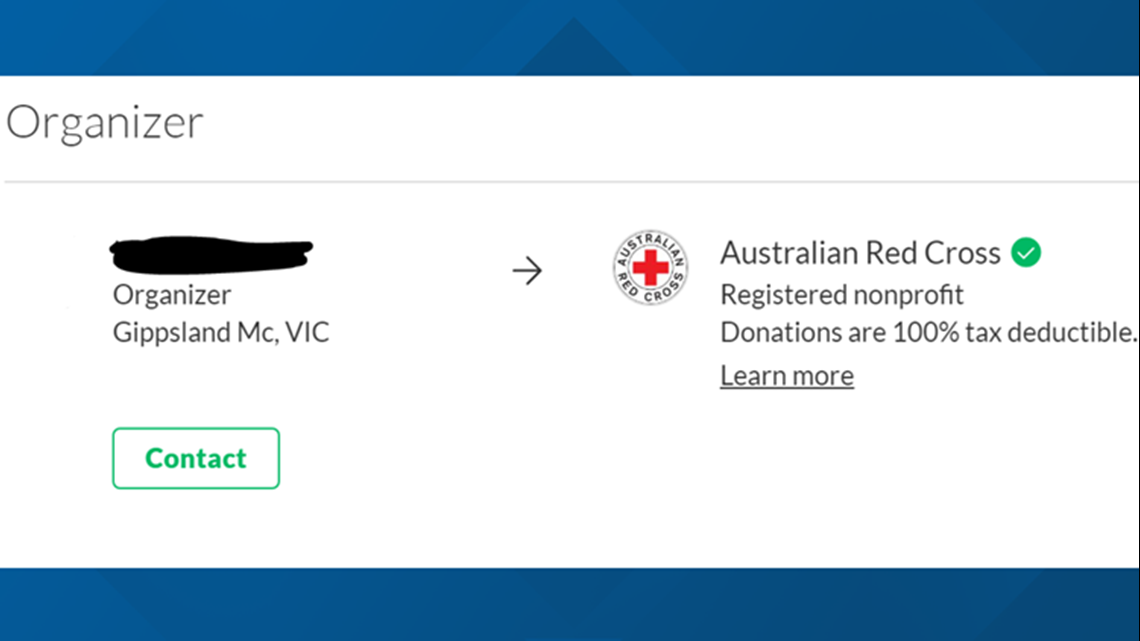Viewport: 1140px width, 641px height.
Task: Click the large Organizer section heading
Action: 105,123
